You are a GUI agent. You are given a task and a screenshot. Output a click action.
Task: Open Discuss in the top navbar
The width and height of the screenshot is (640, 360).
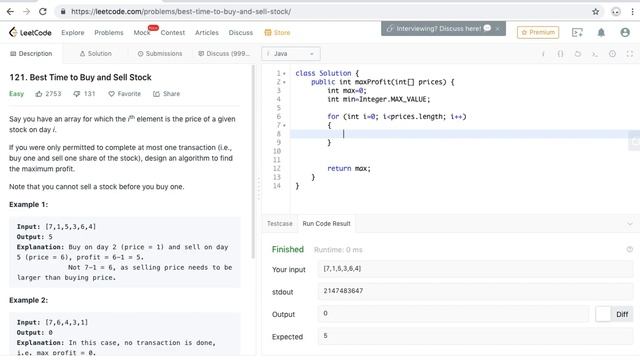tap(241, 33)
